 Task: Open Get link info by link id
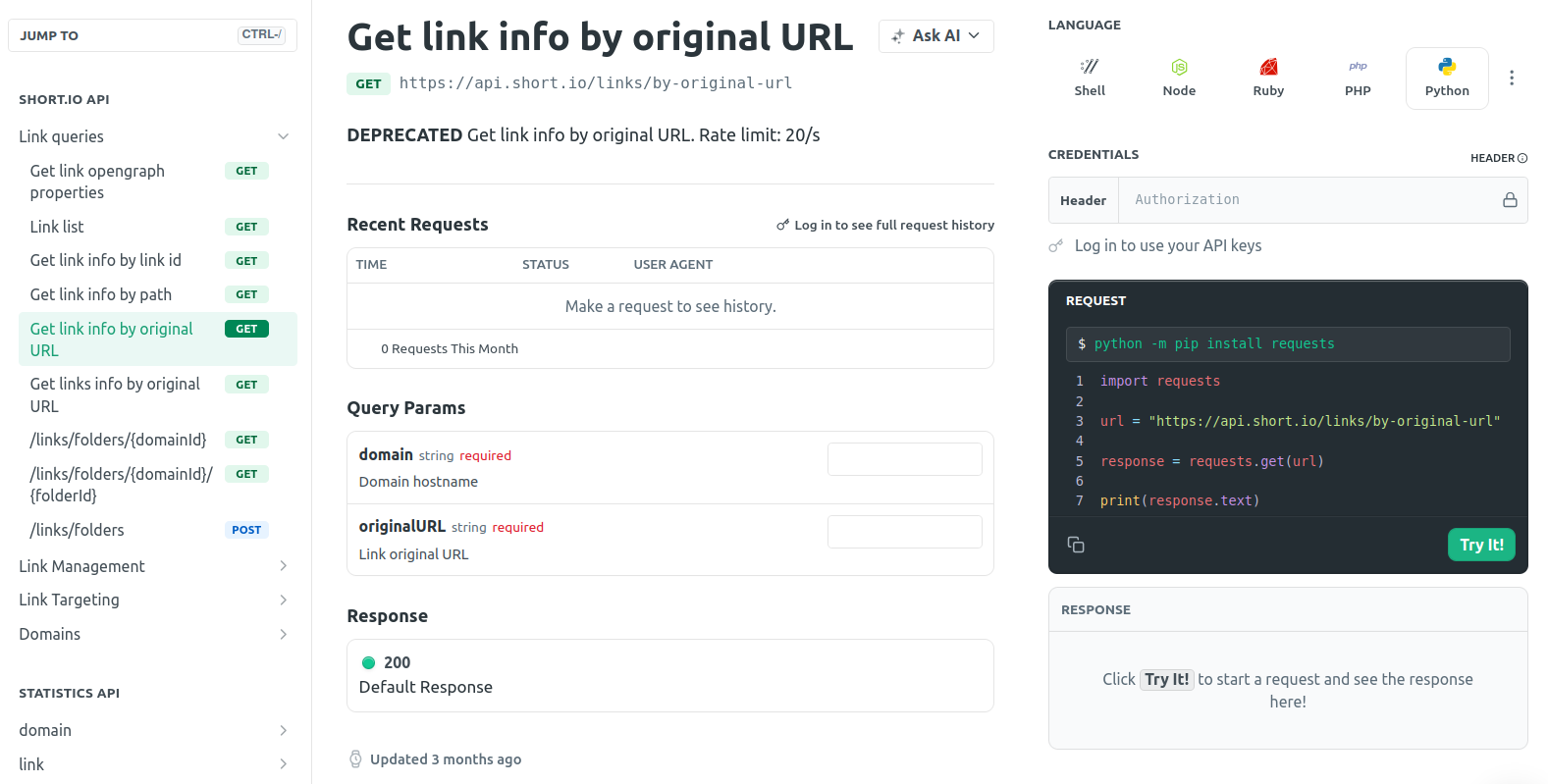click(157, 260)
